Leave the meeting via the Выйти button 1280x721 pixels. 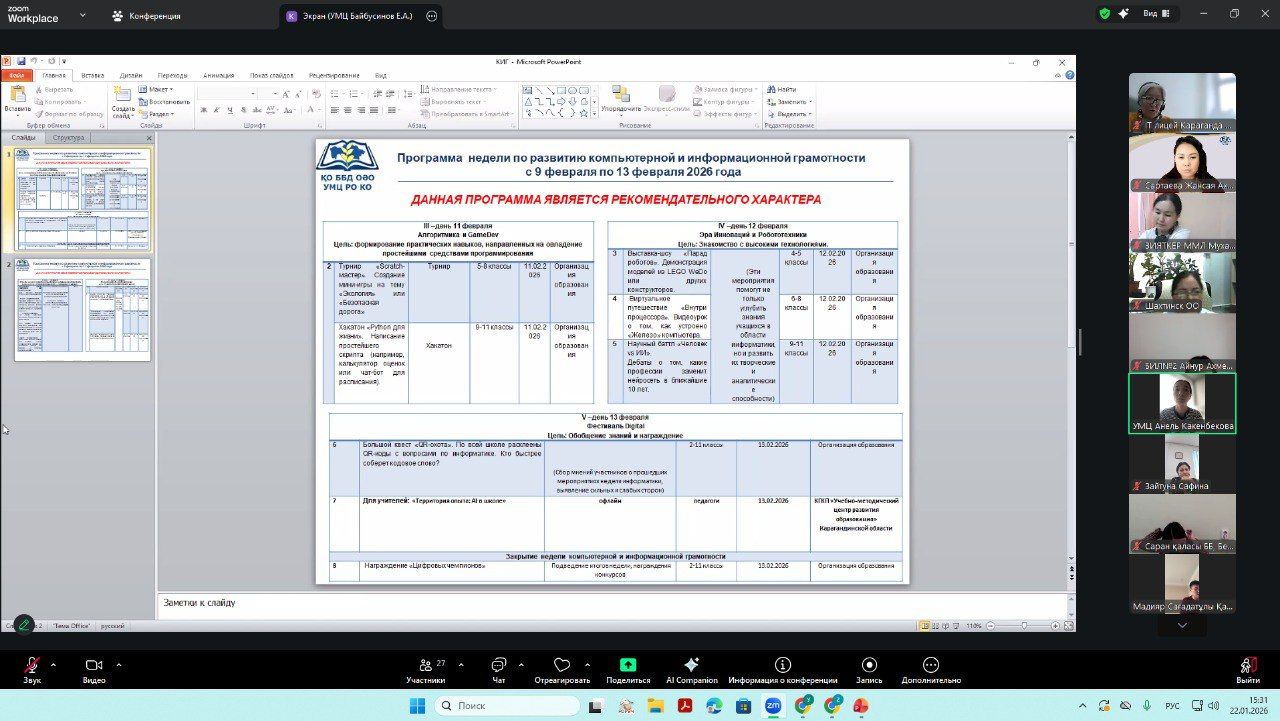click(x=1247, y=667)
